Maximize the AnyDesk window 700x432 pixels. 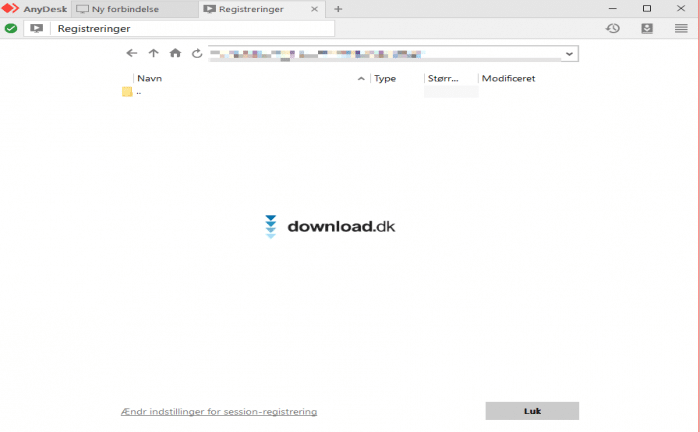[x=647, y=8]
